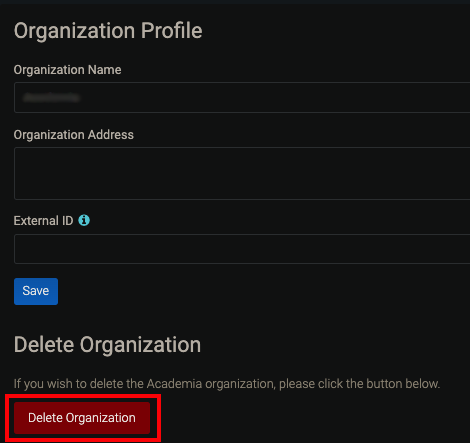Viewport: 470px width, 443px height.
Task: Place cursor in the large address box
Action: pos(242,173)
